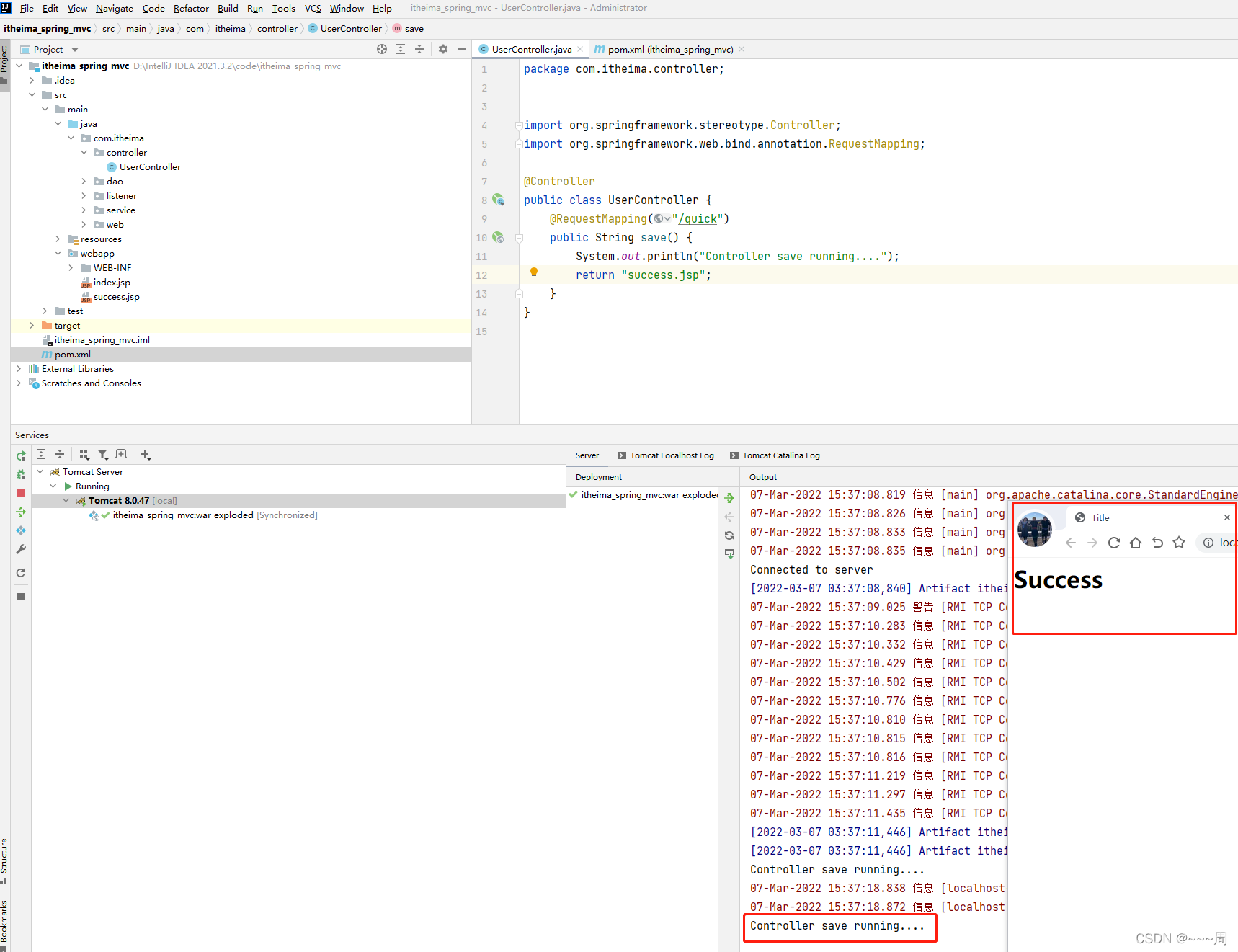Image resolution: width=1238 pixels, height=952 pixels.
Task: Expand the resources folder
Action: pyautogui.click(x=58, y=239)
